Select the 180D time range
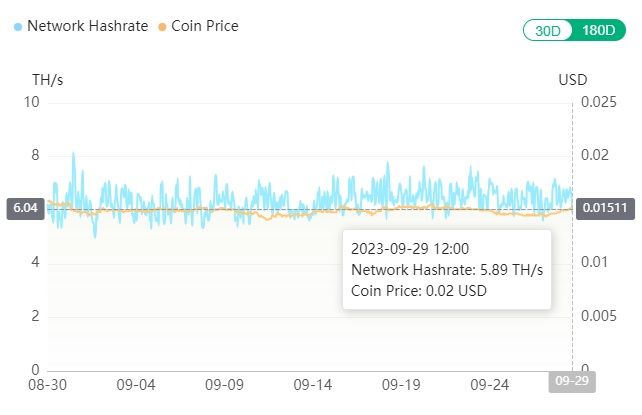 596,30
